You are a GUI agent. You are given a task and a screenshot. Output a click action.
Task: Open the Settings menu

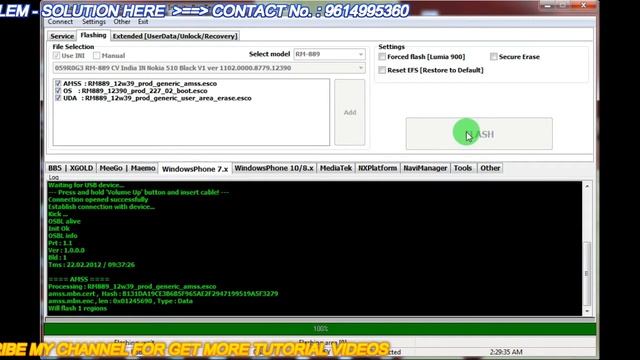(x=93, y=22)
